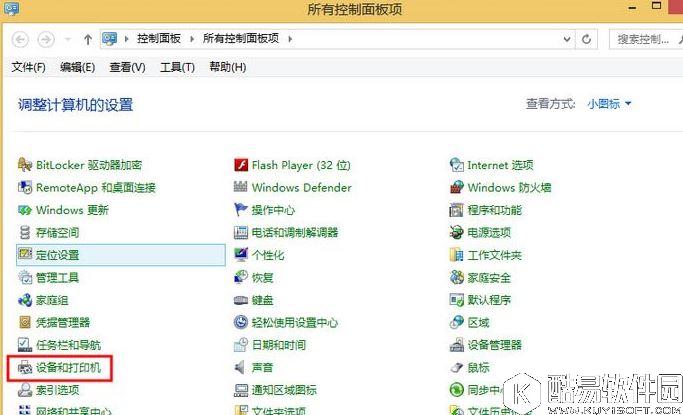The width and height of the screenshot is (683, 415).
Task: Open the 个性化 icon
Action: point(241,255)
